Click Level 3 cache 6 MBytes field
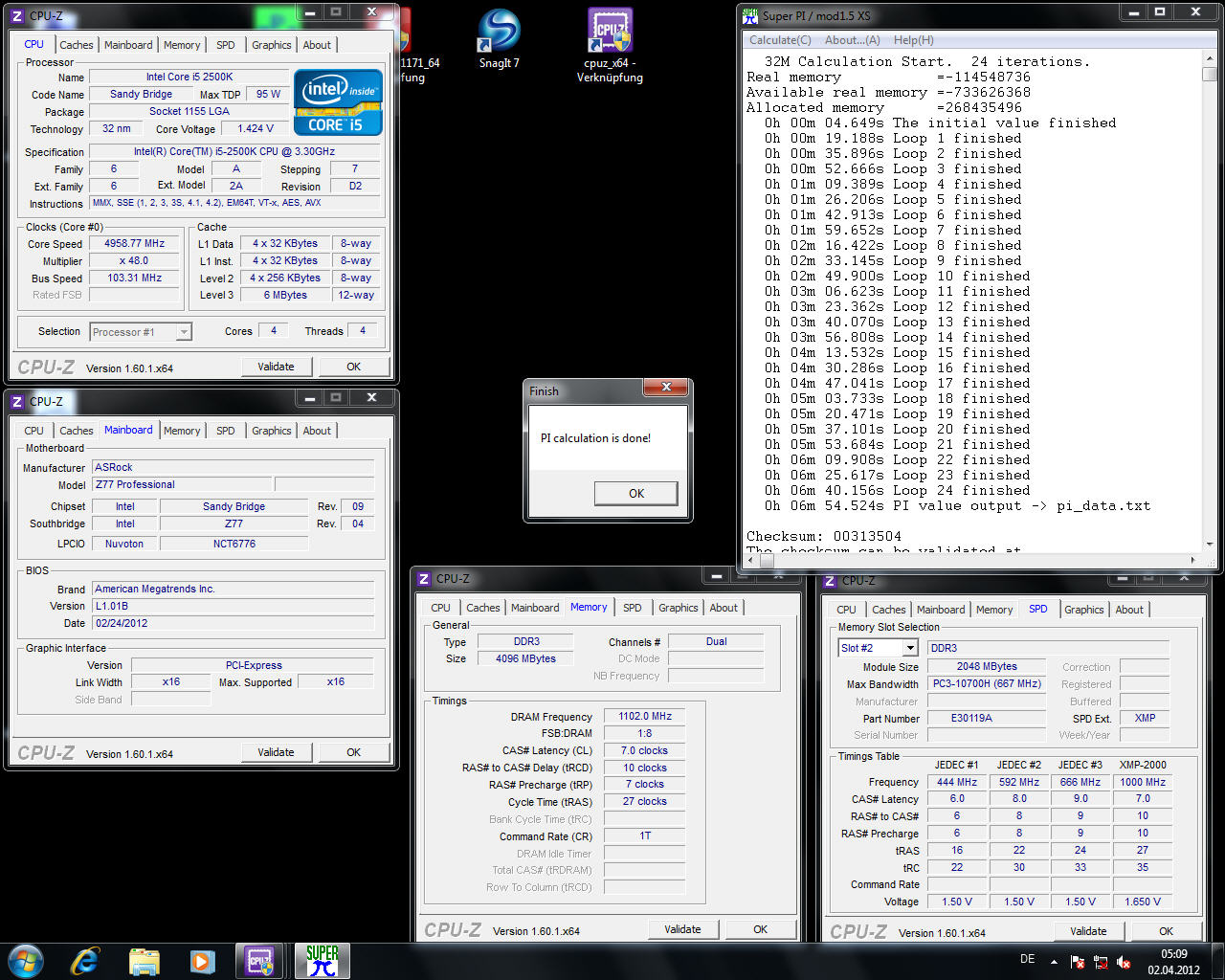This screenshot has height=980, width=1225. [x=285, y=295]
